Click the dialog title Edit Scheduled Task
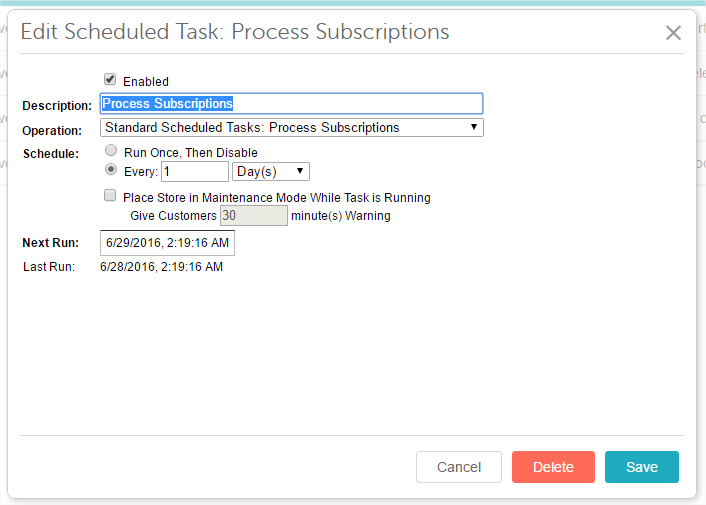The image size is (706, 505). click(235, 32)
